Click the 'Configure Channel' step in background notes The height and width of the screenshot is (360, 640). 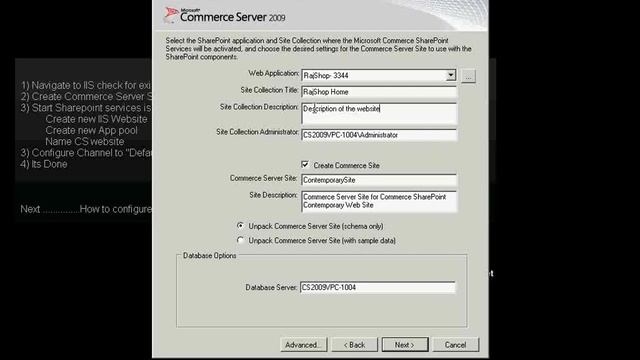pos(86,153)
